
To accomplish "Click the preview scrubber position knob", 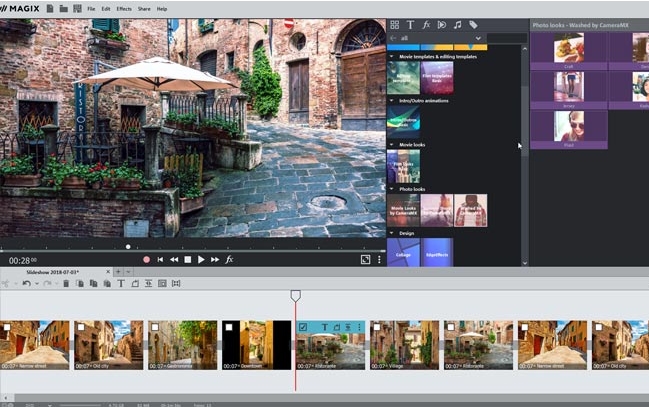I will coord(128,247).
